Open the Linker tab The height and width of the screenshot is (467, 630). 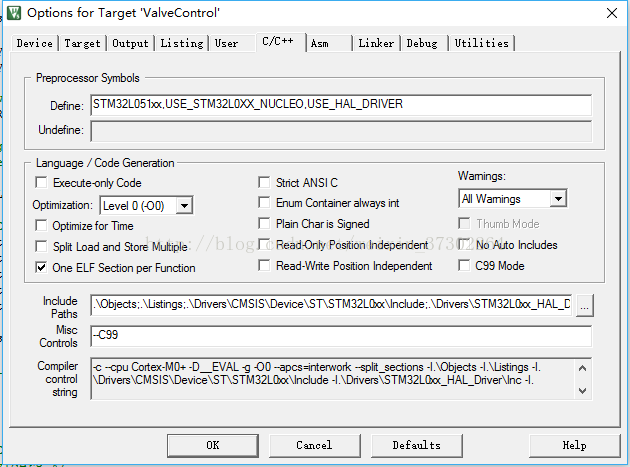(376, 43)
